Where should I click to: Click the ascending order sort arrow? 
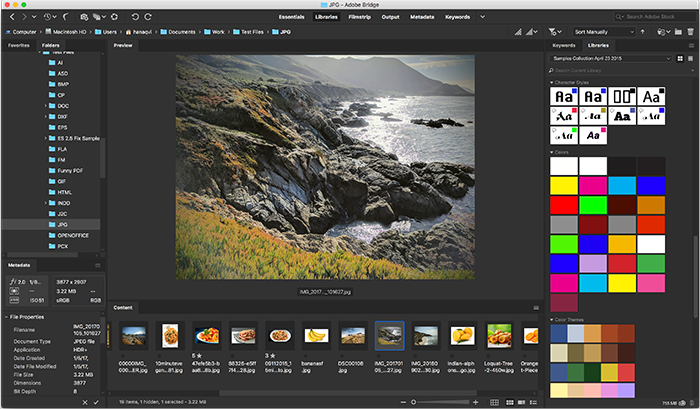641,32
